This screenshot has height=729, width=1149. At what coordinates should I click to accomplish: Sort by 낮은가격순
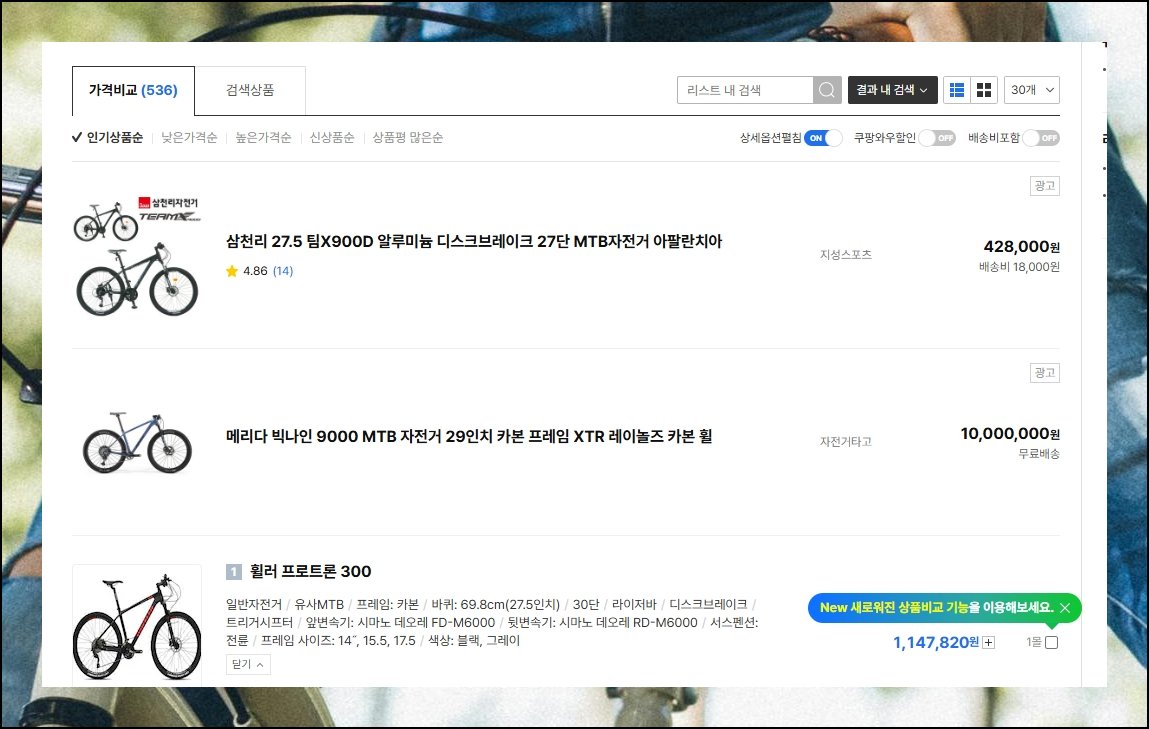(x=189, y=138)
